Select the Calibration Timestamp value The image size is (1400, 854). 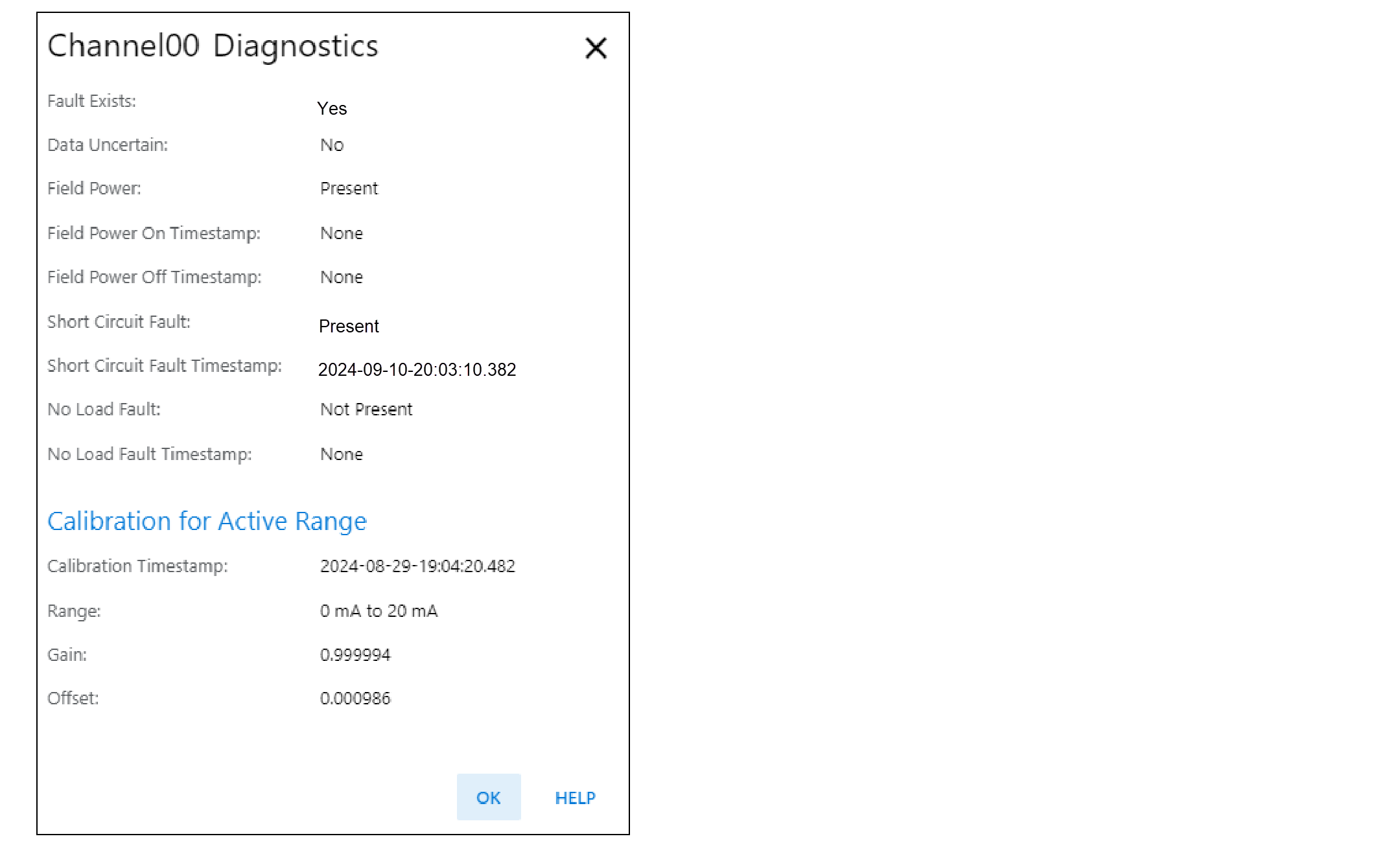417,566
